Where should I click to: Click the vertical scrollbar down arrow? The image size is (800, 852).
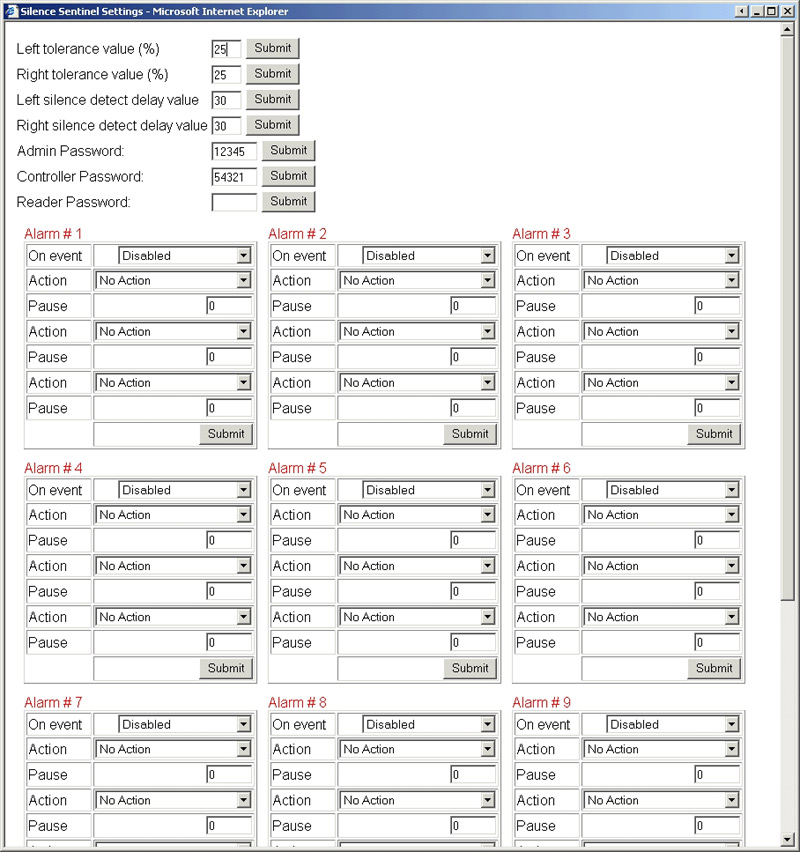(x=789, y=840)
